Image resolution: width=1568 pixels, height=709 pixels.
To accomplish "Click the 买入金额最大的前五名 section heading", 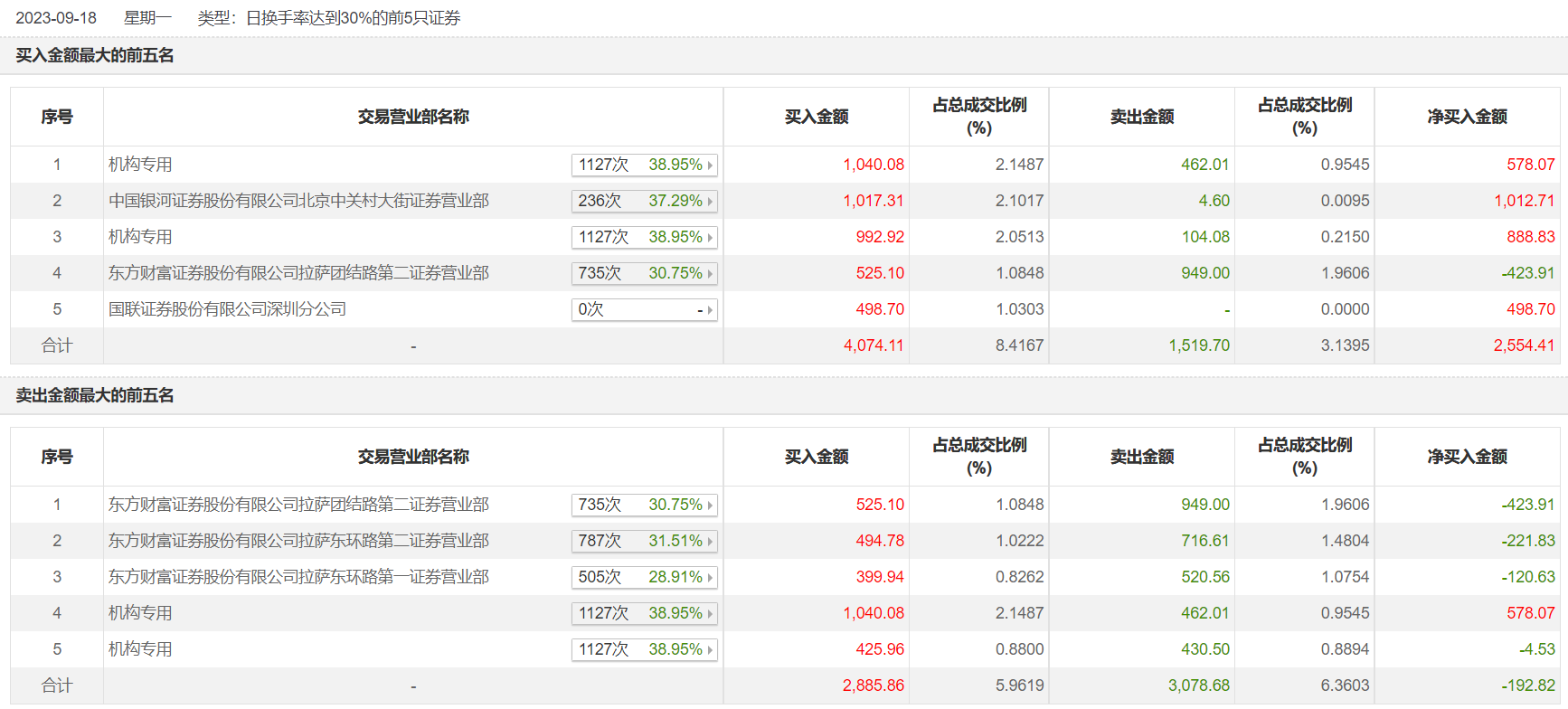I will tap(95, 55).
